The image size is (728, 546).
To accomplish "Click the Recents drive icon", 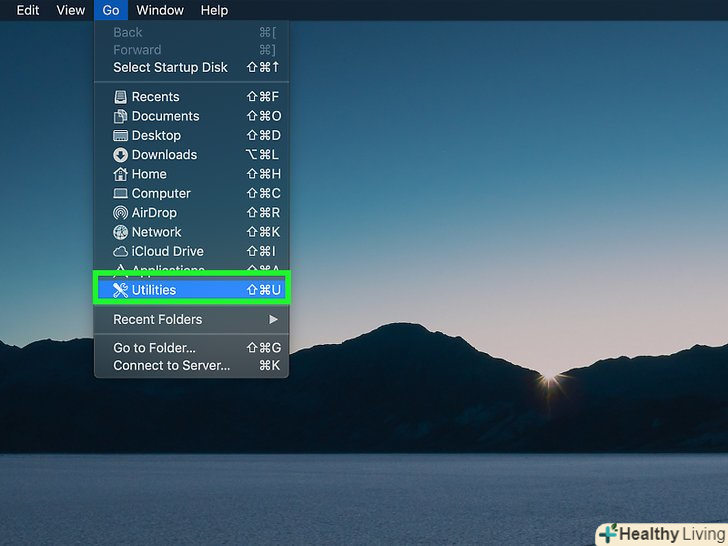I will point(120,97).
